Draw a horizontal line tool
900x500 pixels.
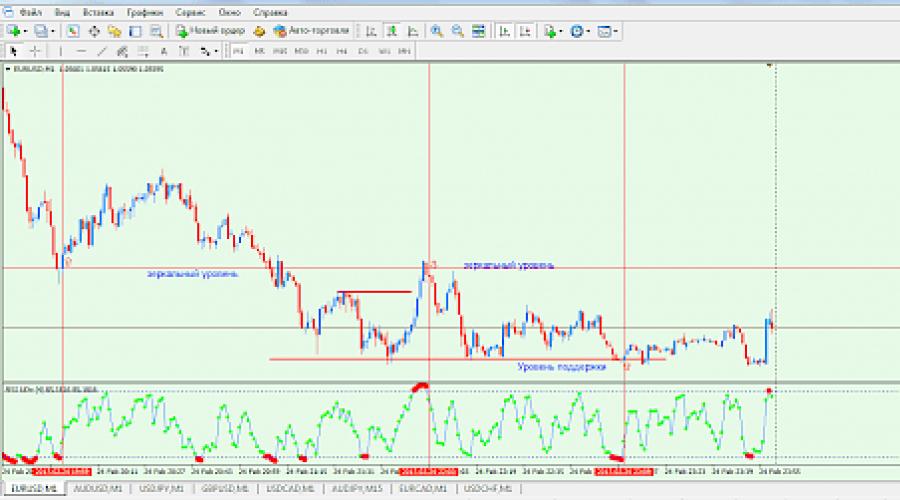click(81, 51)
